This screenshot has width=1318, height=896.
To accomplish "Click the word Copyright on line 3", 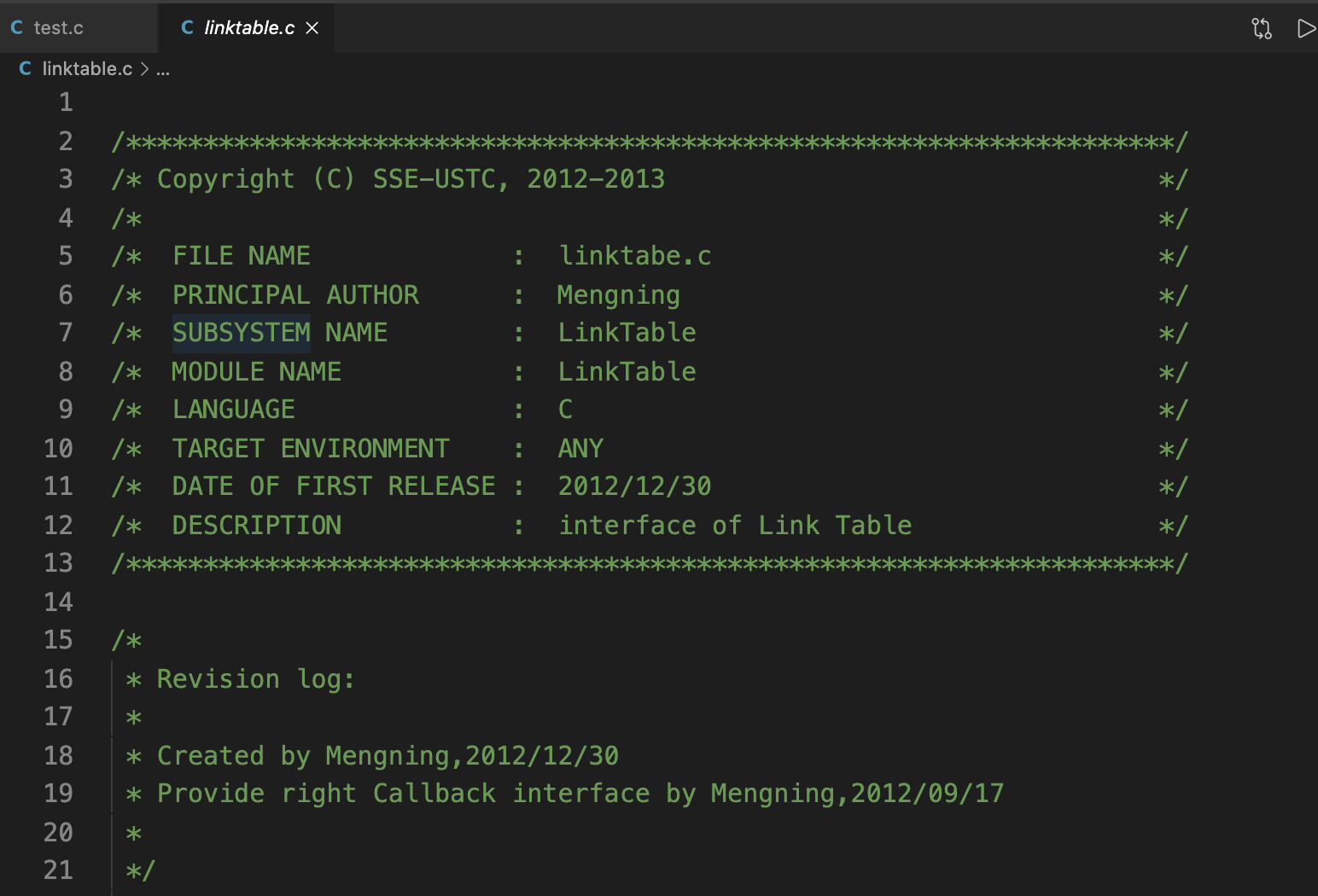I will click(225, 179).
